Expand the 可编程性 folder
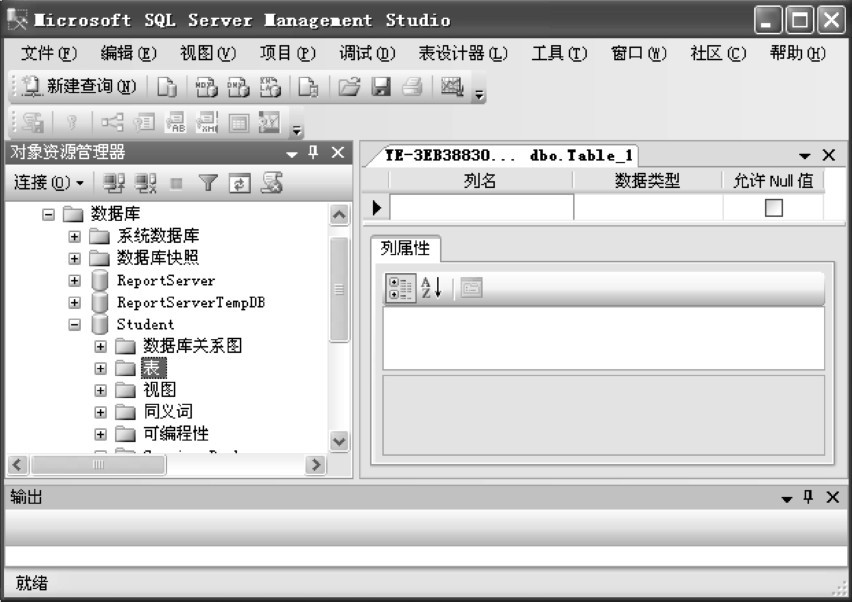Image resolution: width=852 pixels, height=602 pixels. click(x=101, y=434)
